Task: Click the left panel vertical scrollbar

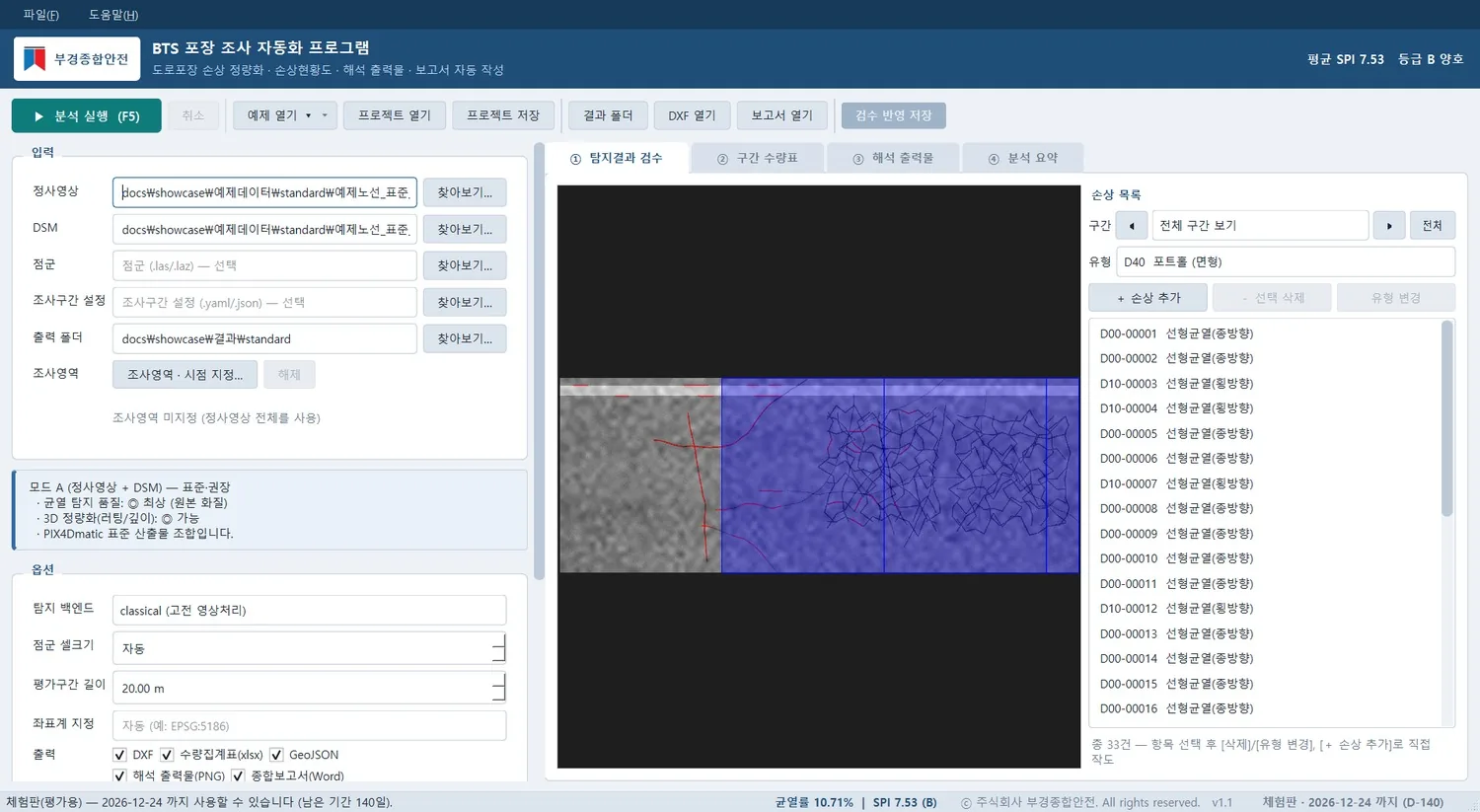Action: click(x=539, y=361)
